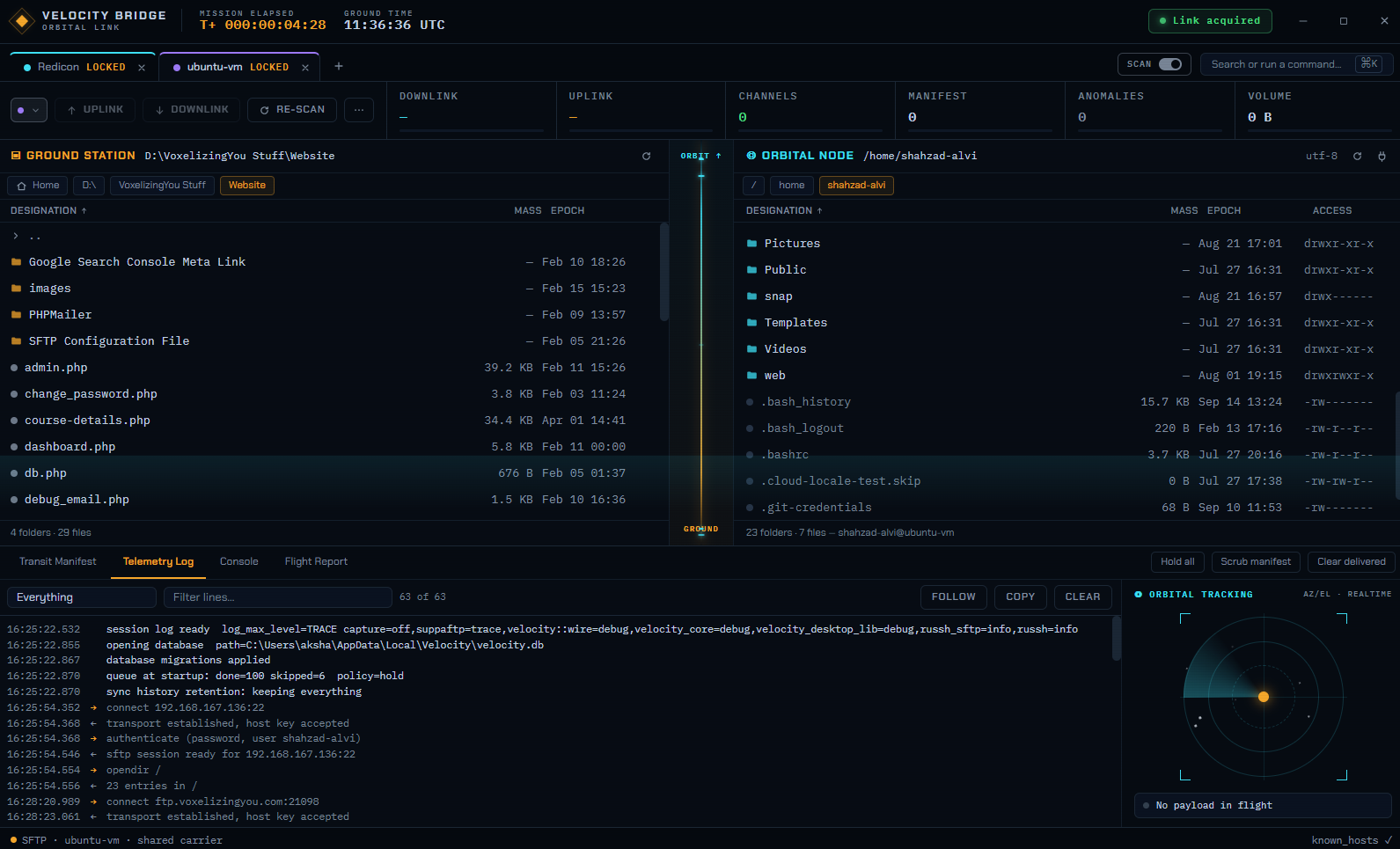The width and height of the screenshot is (1400, 849).
Task: Open the utf-8 encoding selector
Action: point(1321,156)
